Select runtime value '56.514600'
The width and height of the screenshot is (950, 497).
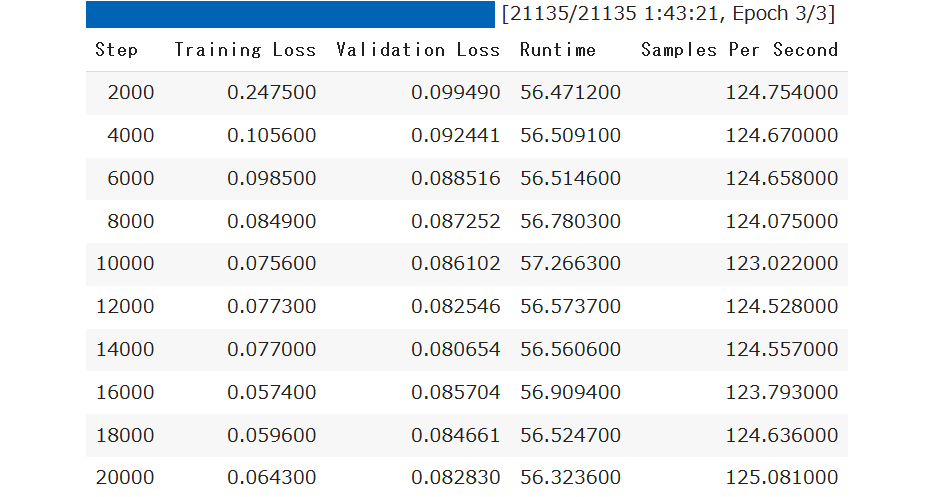570,178
